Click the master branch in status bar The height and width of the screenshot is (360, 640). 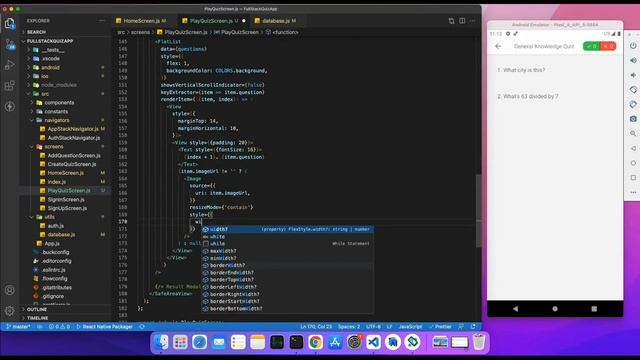click(x=18, y=327)
